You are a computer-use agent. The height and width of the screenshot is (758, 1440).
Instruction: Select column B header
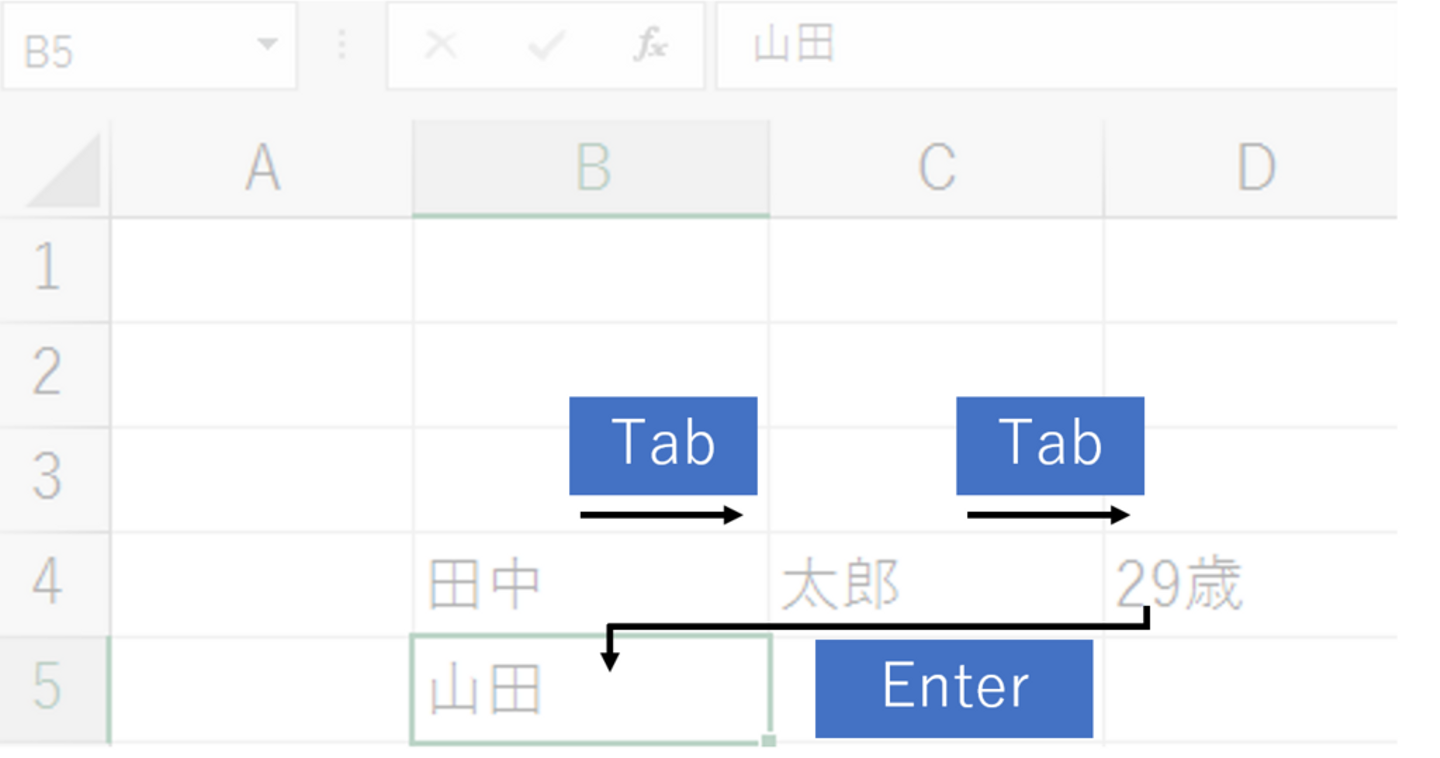(592, 169)
